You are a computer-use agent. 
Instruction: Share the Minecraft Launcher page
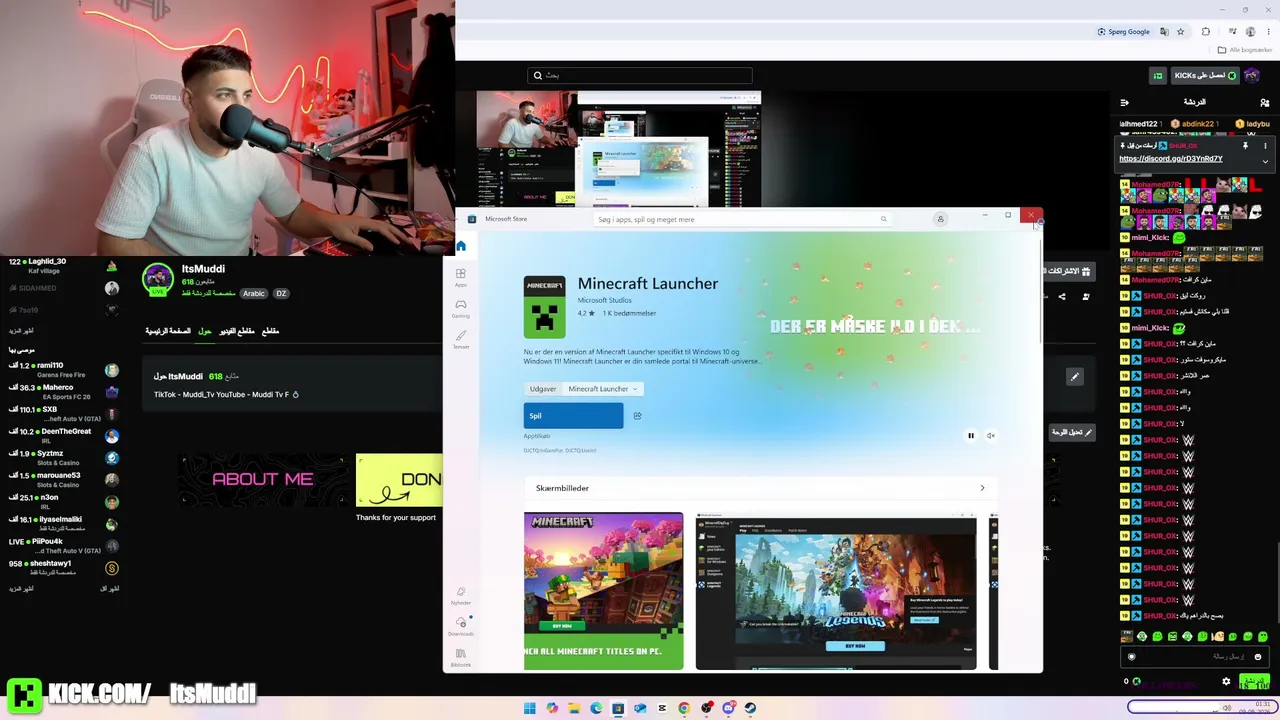pyautogui.click(x=637, y=416)
